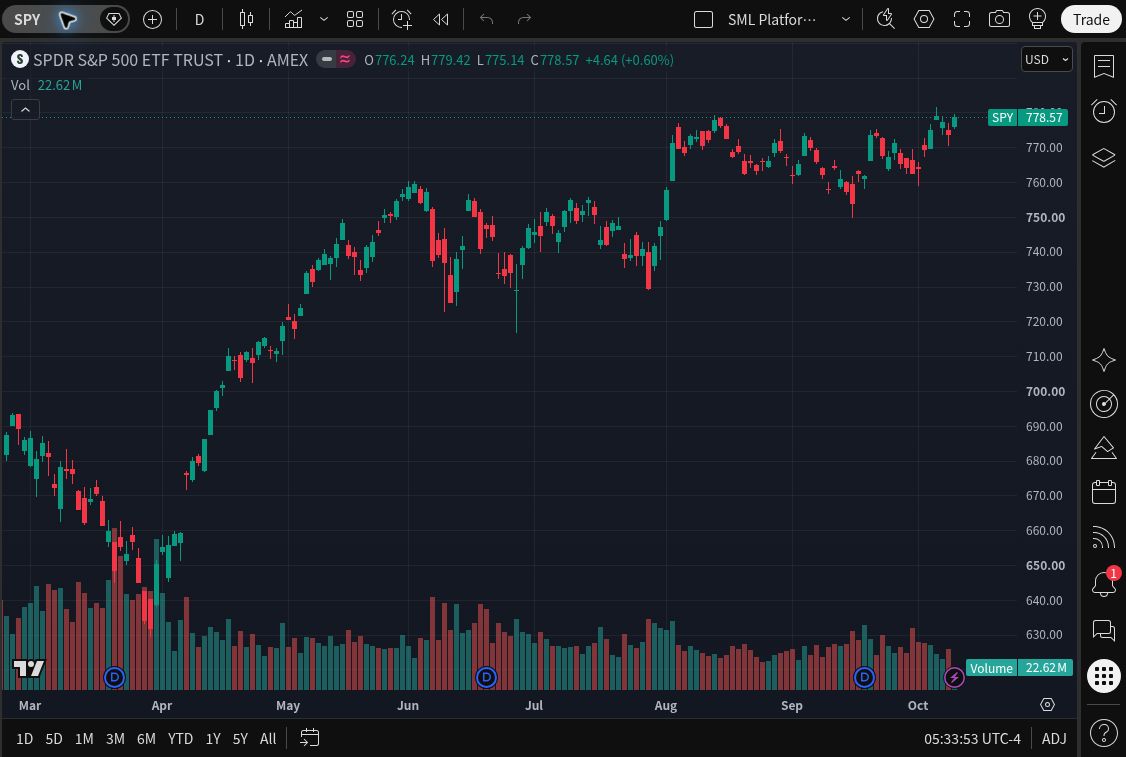
Task: Open the ideas lightbulb icon
Action: [1037, 19]
